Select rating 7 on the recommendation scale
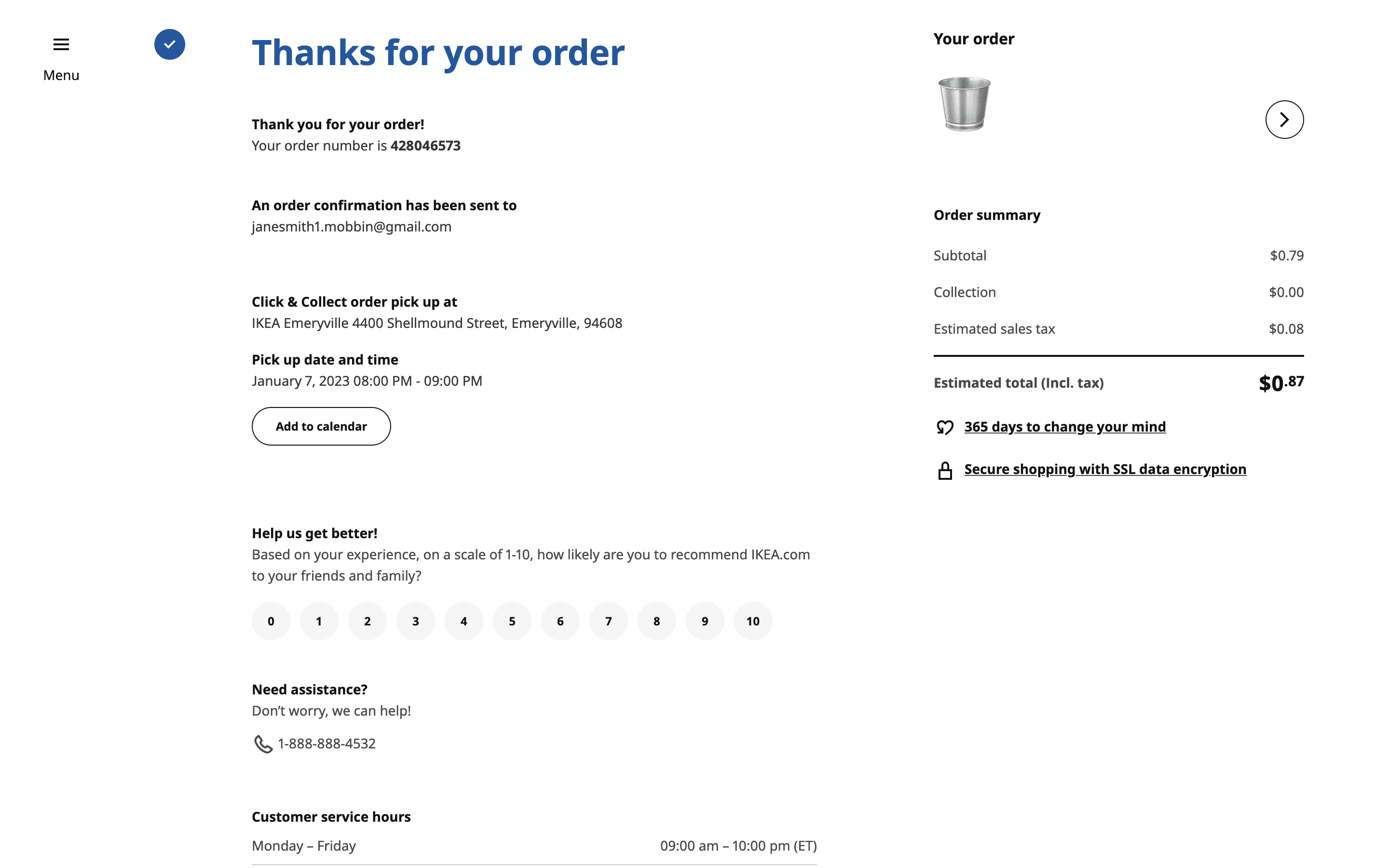Viewport: 1389px width, 868px height. coord(608,621)
